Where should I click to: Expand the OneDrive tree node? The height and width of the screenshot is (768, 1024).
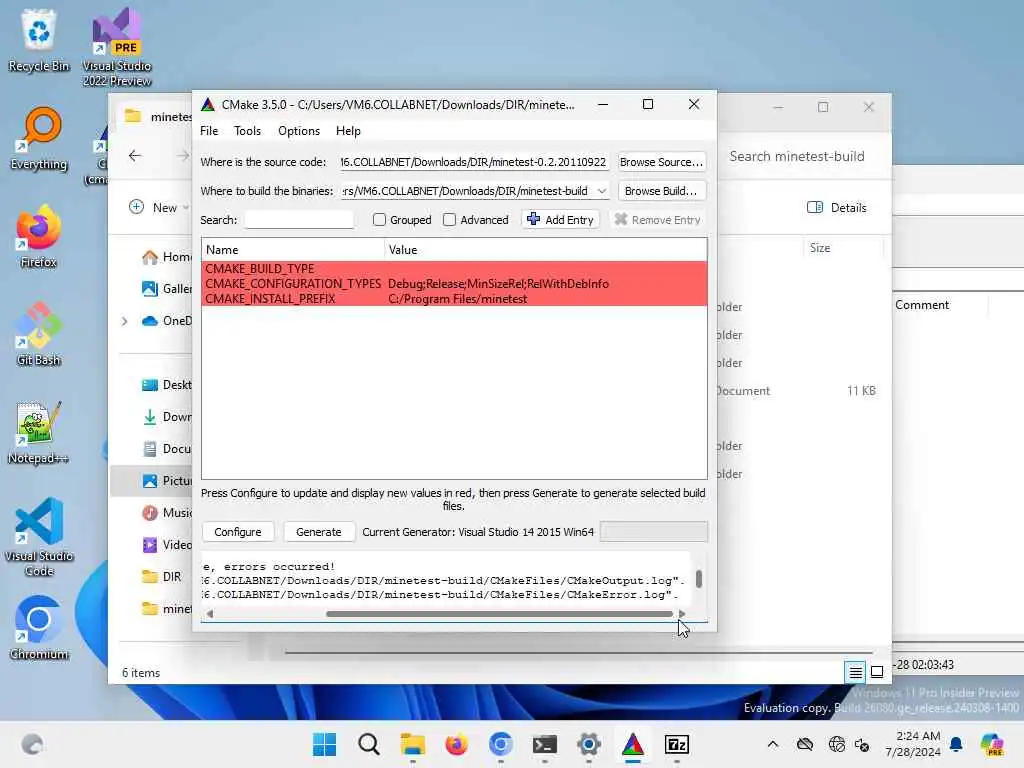pyautogui.click(x=124, y=321)
